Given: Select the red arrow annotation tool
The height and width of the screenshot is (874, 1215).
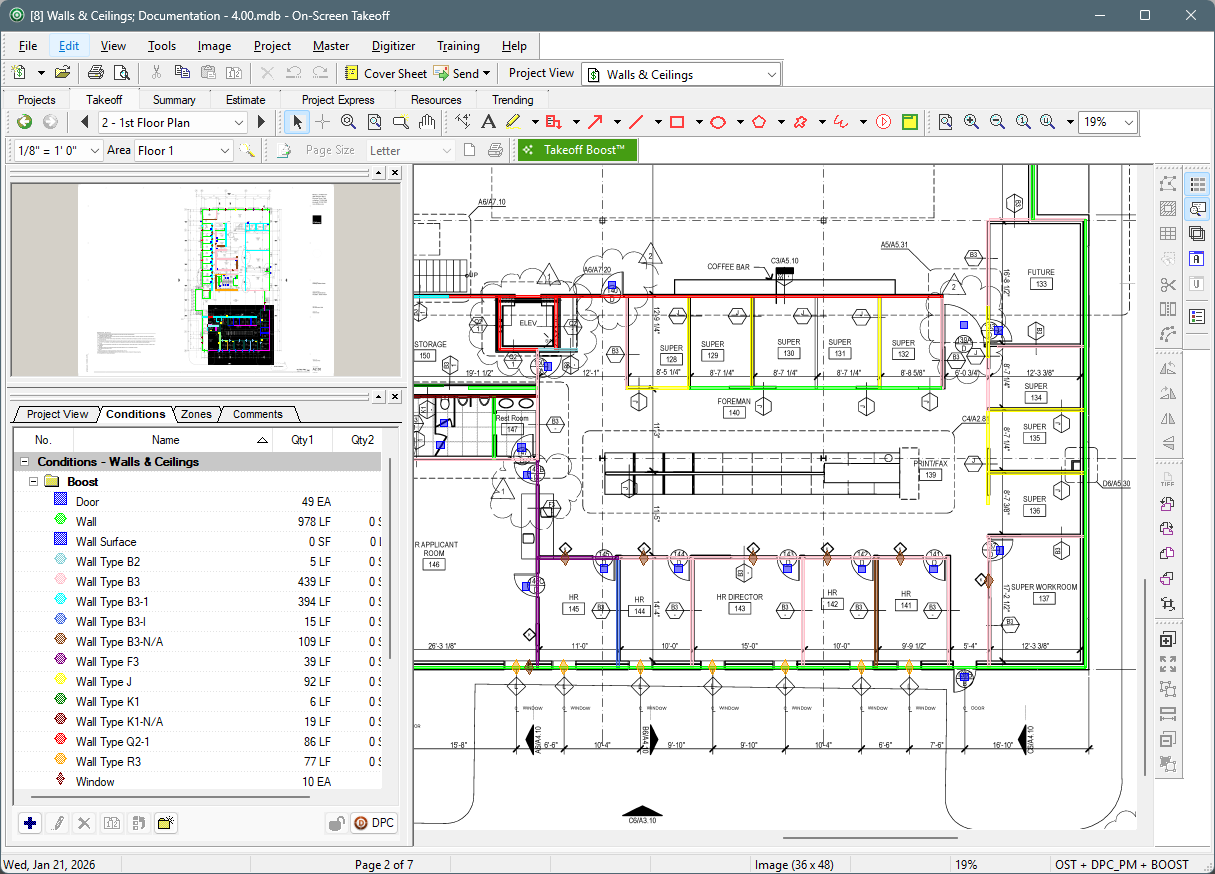Looking at the screenshot, I should click(595, 122).
